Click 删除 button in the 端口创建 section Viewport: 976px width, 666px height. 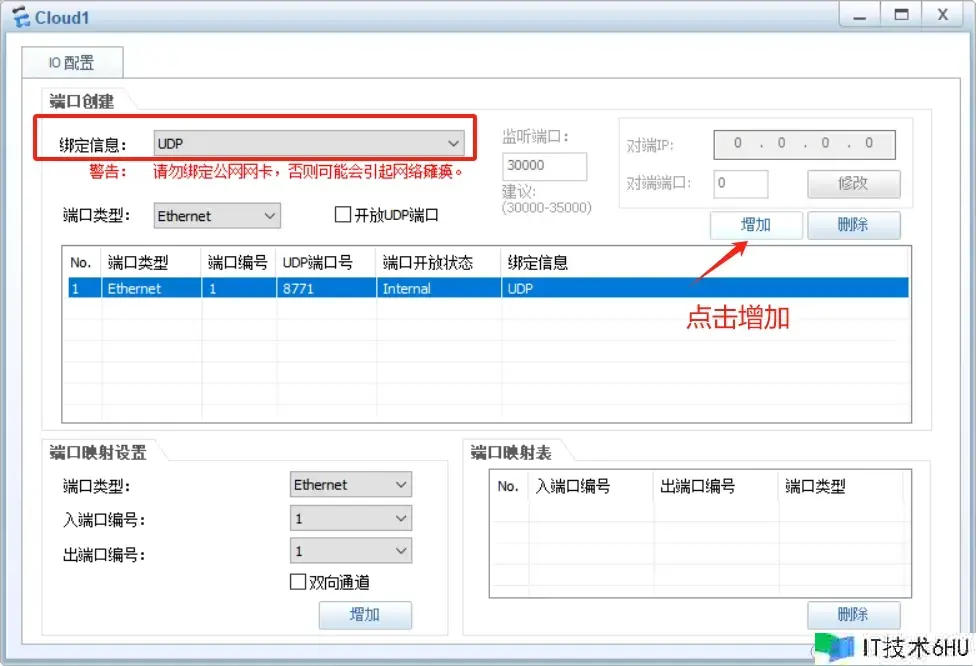tap(853, 225)
